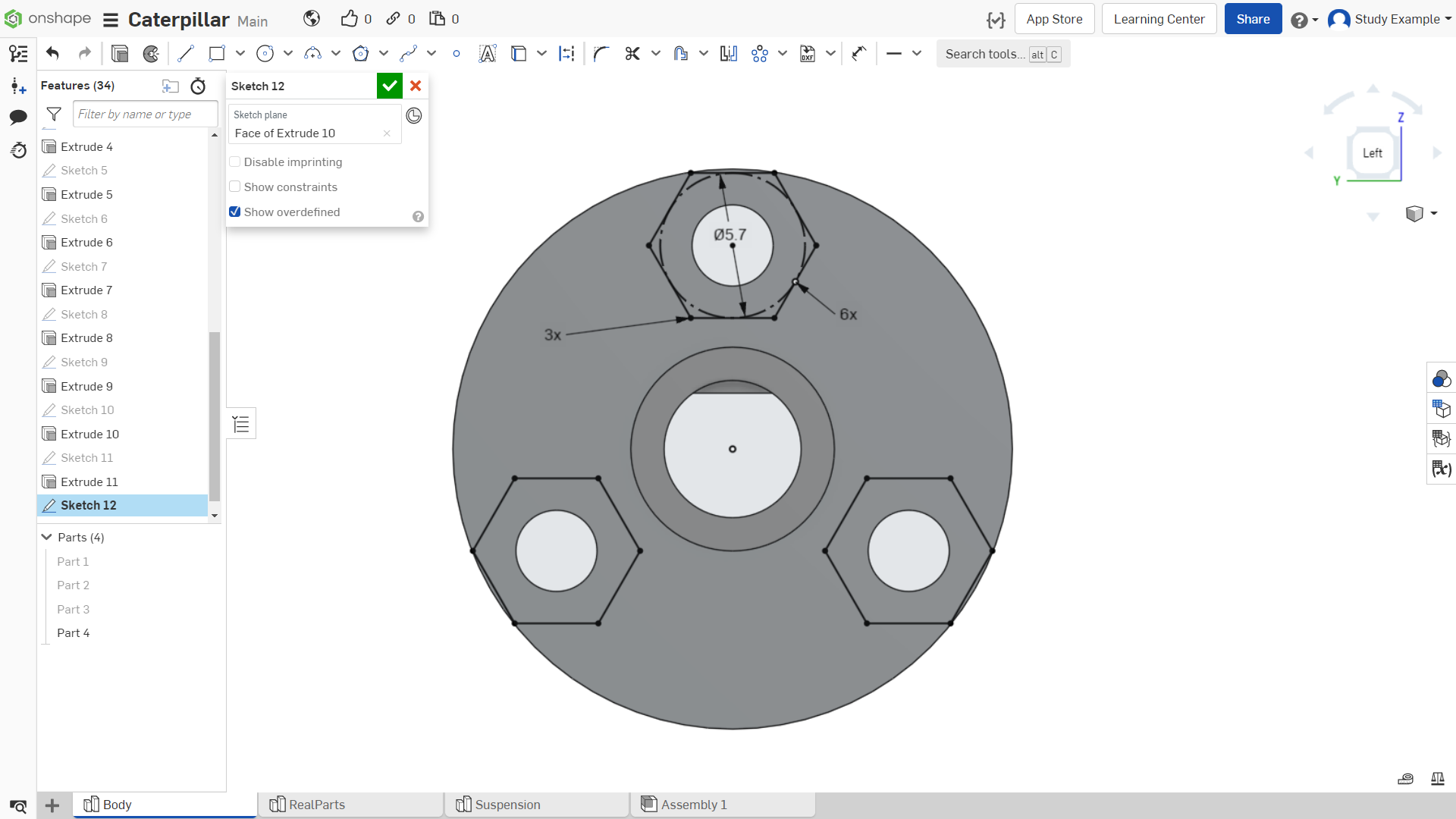Select the Polygon sketch tool
Image resolution: width=1456 pixels, height=819 pixels.
coord(361,54)
